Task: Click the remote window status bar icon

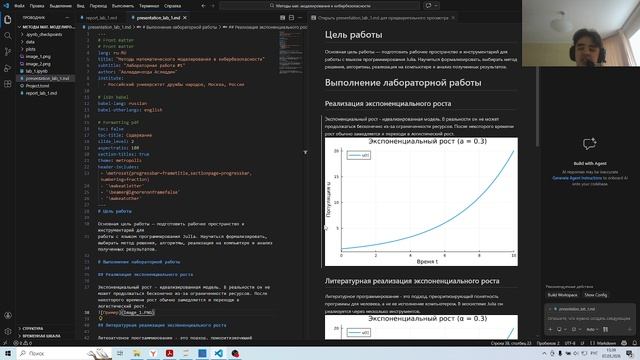Action: tap(5, 343)
